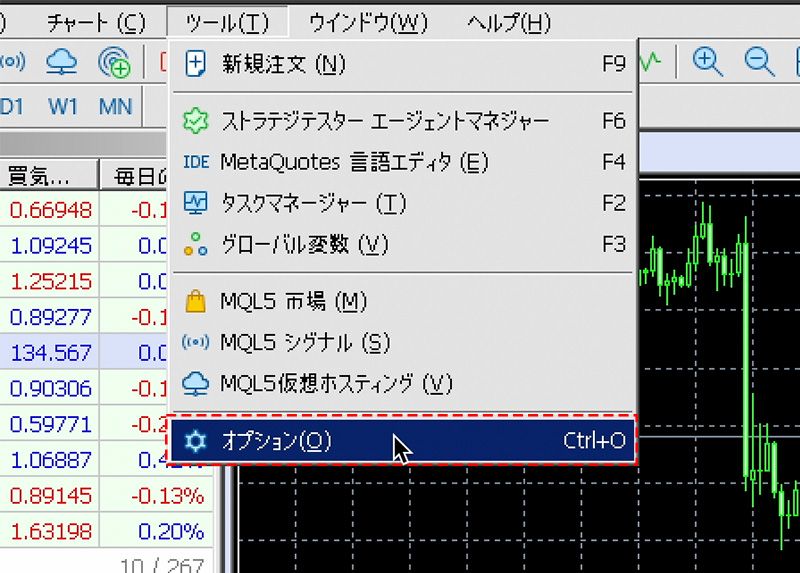Switch chart timeframe to D1
800x573 pixels.
click(x=12, y=106)
